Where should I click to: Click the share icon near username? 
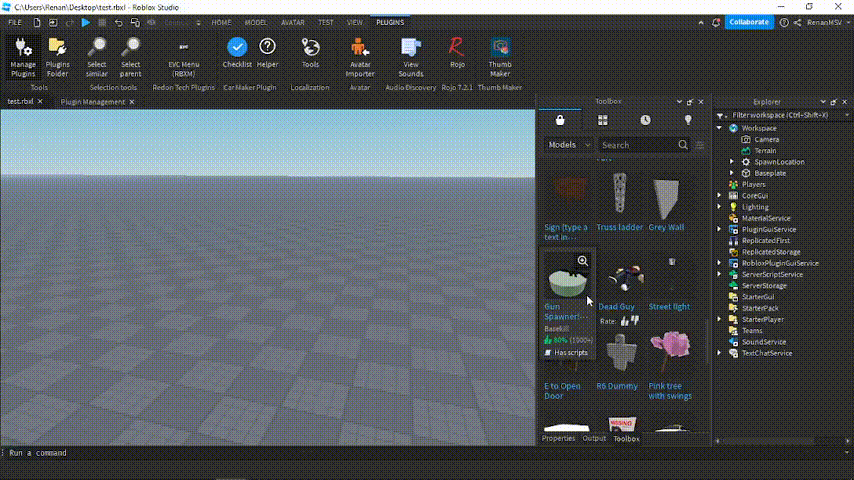[x=797, y=22]
